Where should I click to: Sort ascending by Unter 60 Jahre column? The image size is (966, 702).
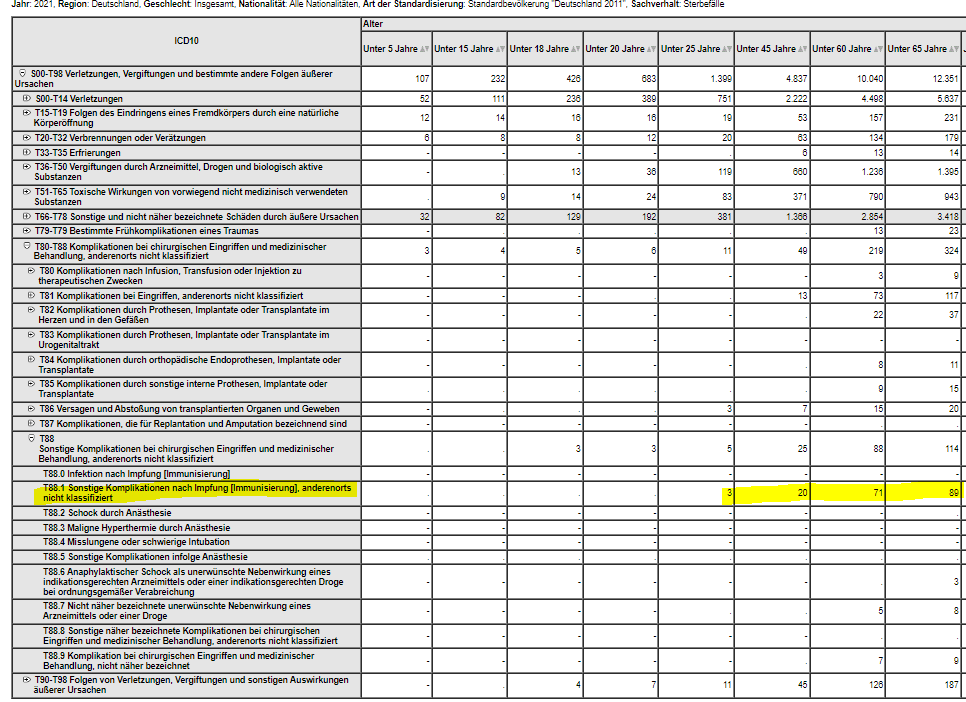(x=874, y=49)
